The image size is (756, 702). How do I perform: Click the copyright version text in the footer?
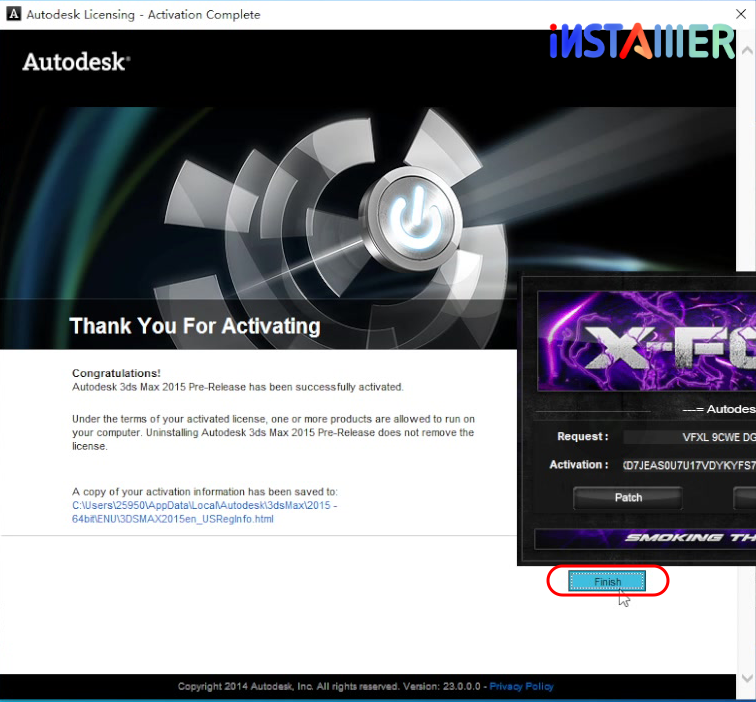pos(329,686)
